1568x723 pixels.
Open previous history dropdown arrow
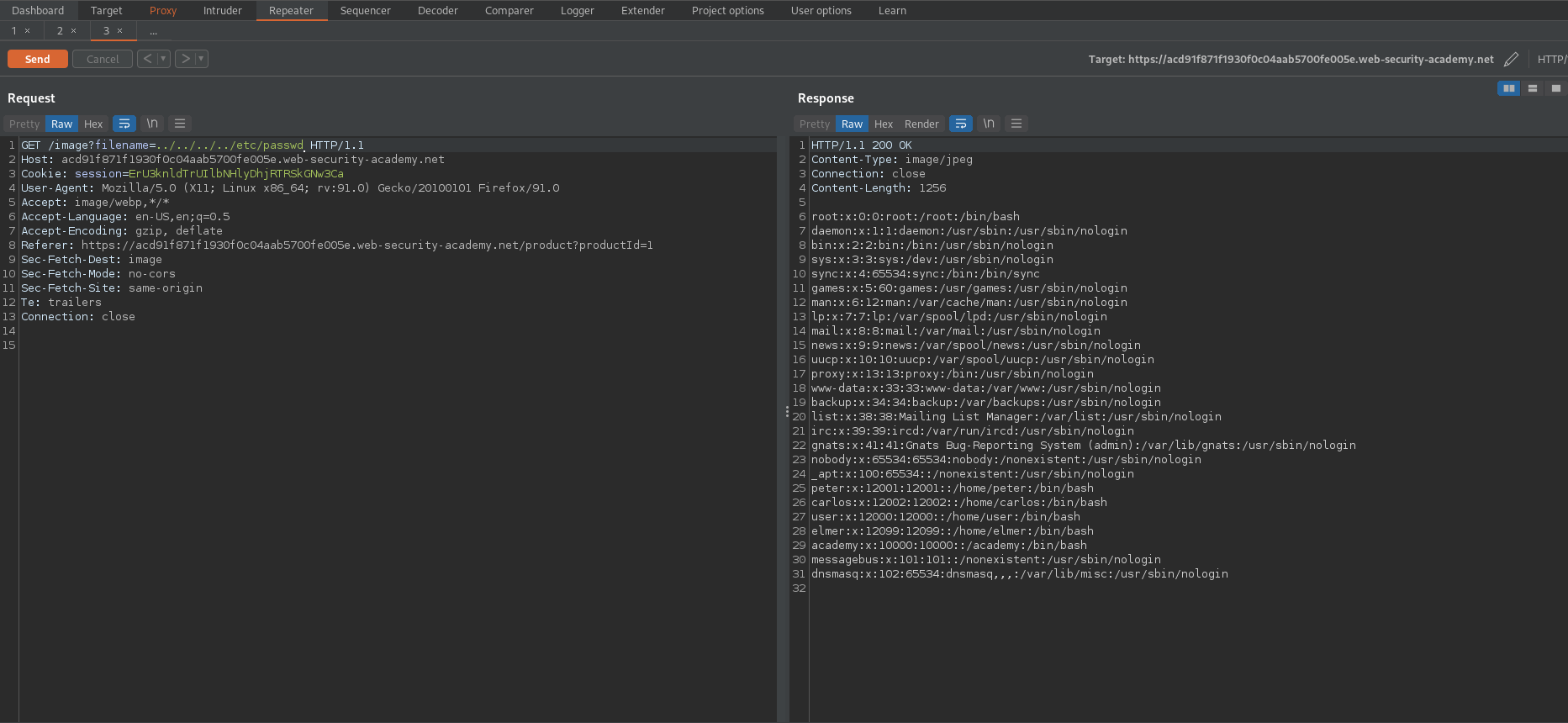pyautogui.click(x=164, y=59)
